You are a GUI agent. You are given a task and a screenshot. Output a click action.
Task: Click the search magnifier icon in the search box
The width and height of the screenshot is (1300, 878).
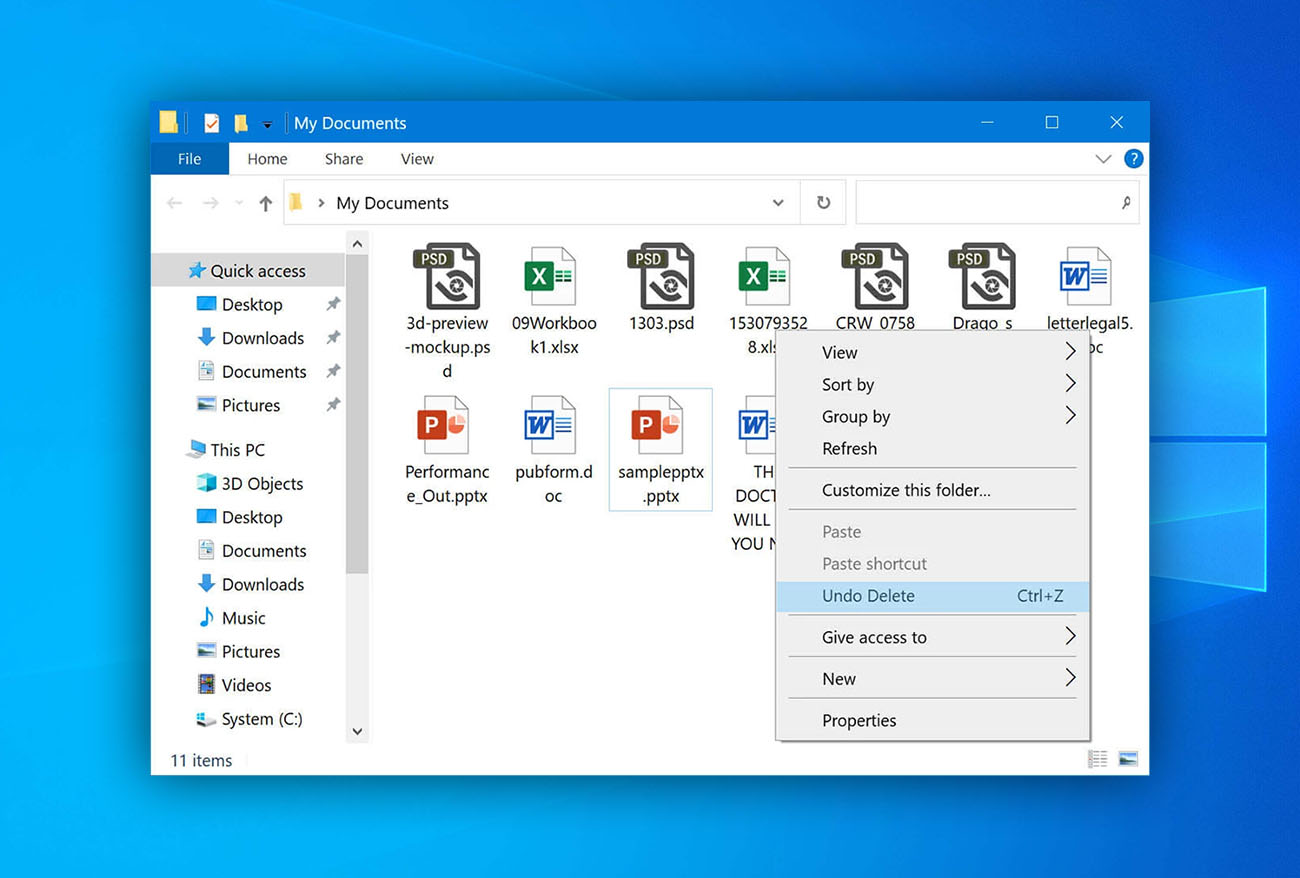(x=1127, y=202)
